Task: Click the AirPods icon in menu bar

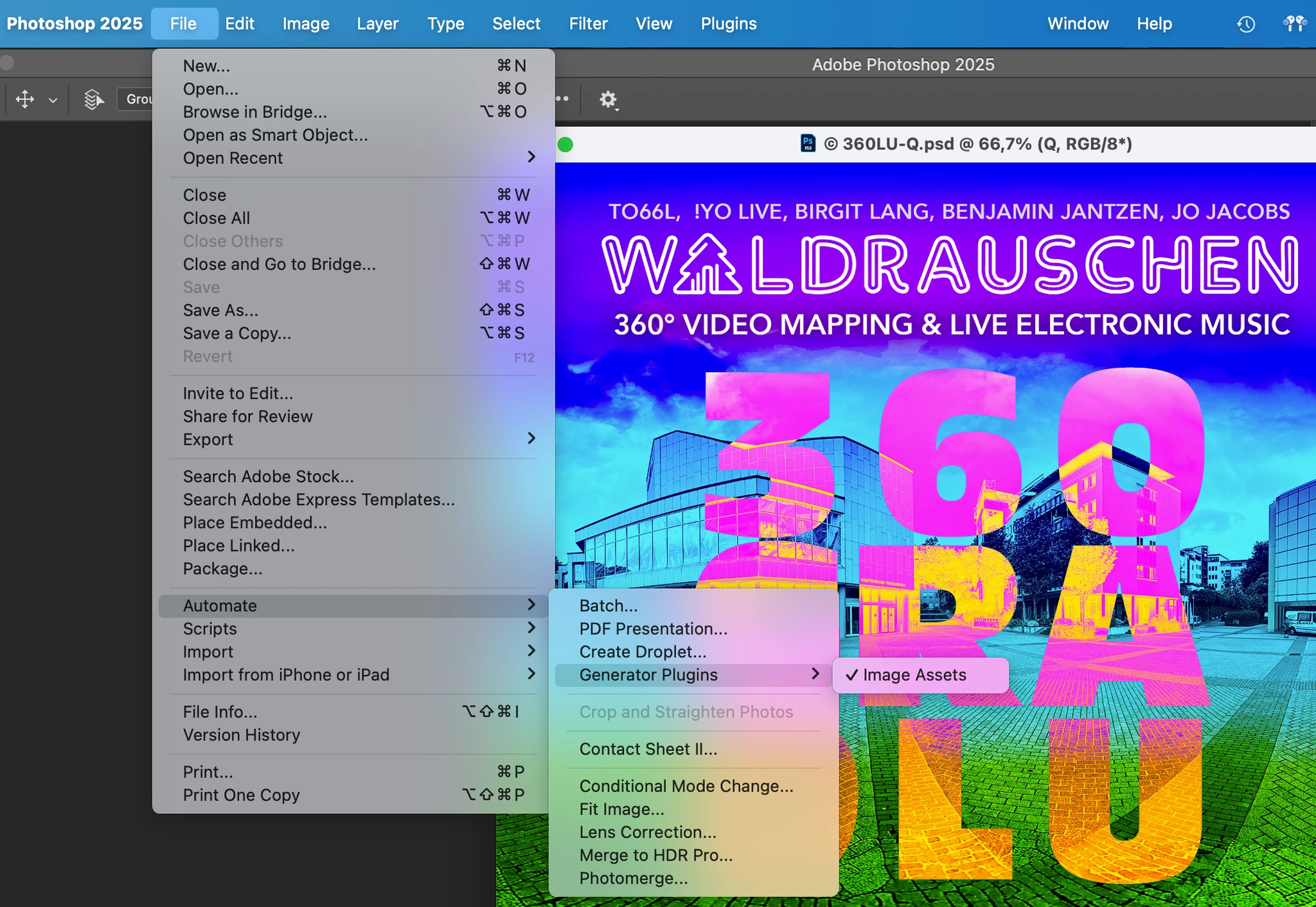Action: coord(1294,24)
